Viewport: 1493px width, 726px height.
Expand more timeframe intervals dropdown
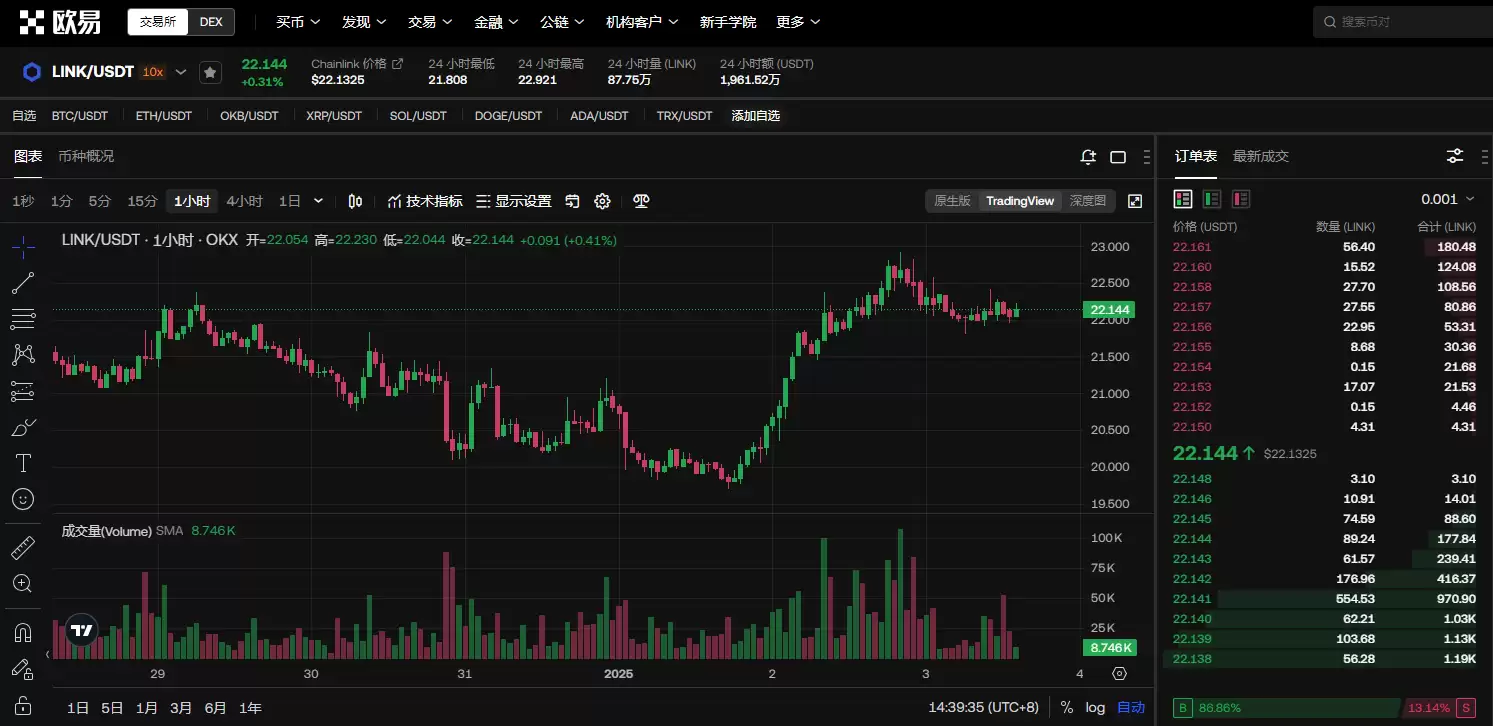click(318, 201)
